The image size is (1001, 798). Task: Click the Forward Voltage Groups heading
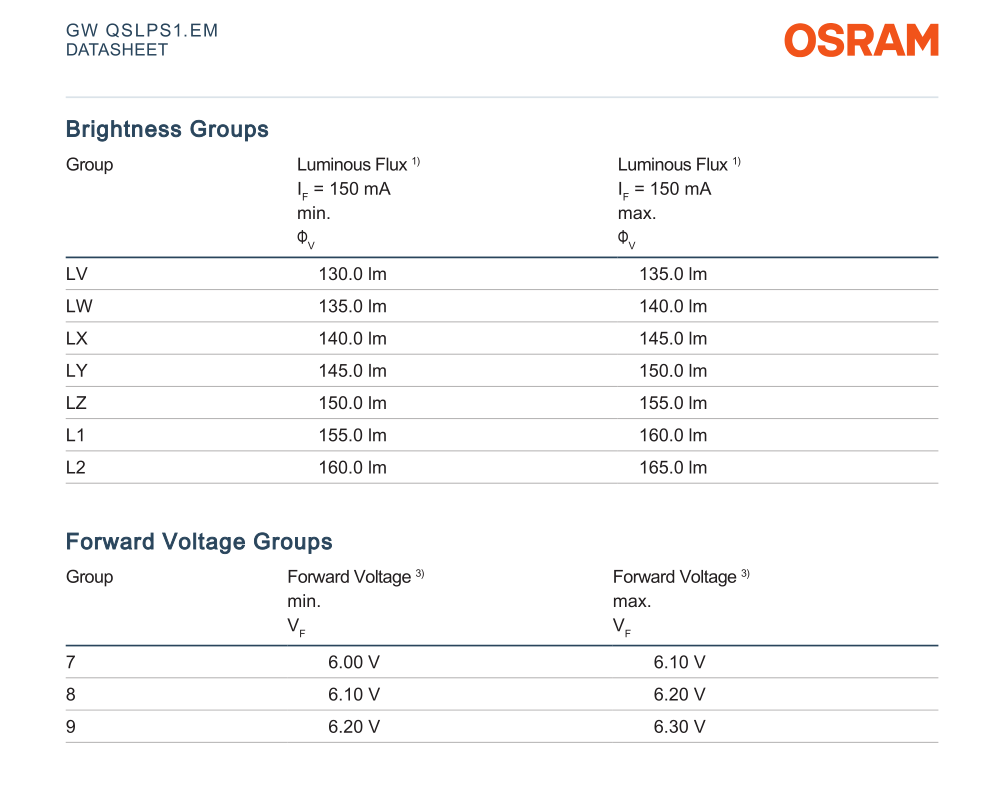pyautogui.click(x=199, y=541)
